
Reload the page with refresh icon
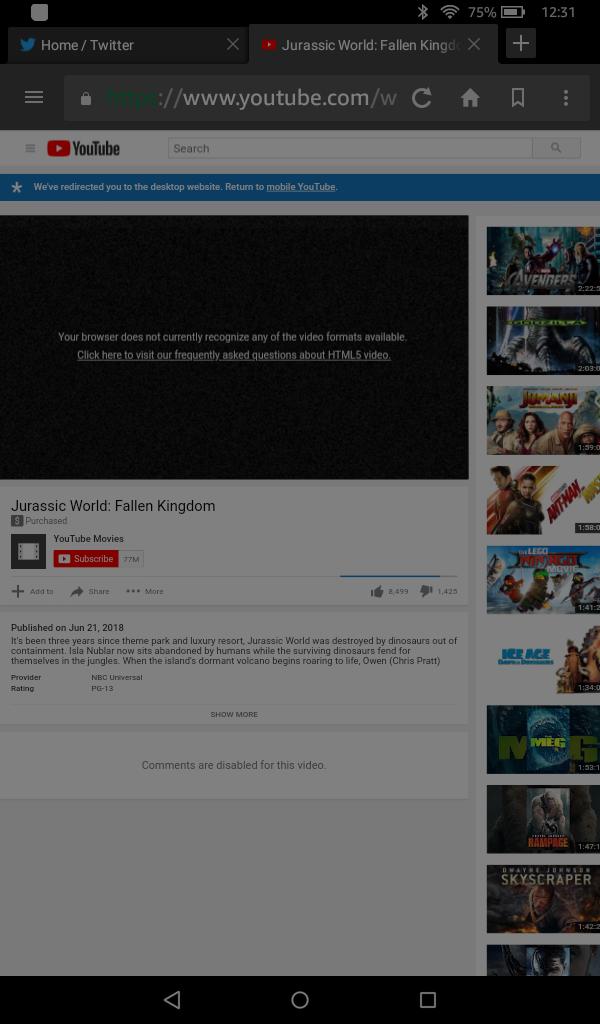pos(422,98)
